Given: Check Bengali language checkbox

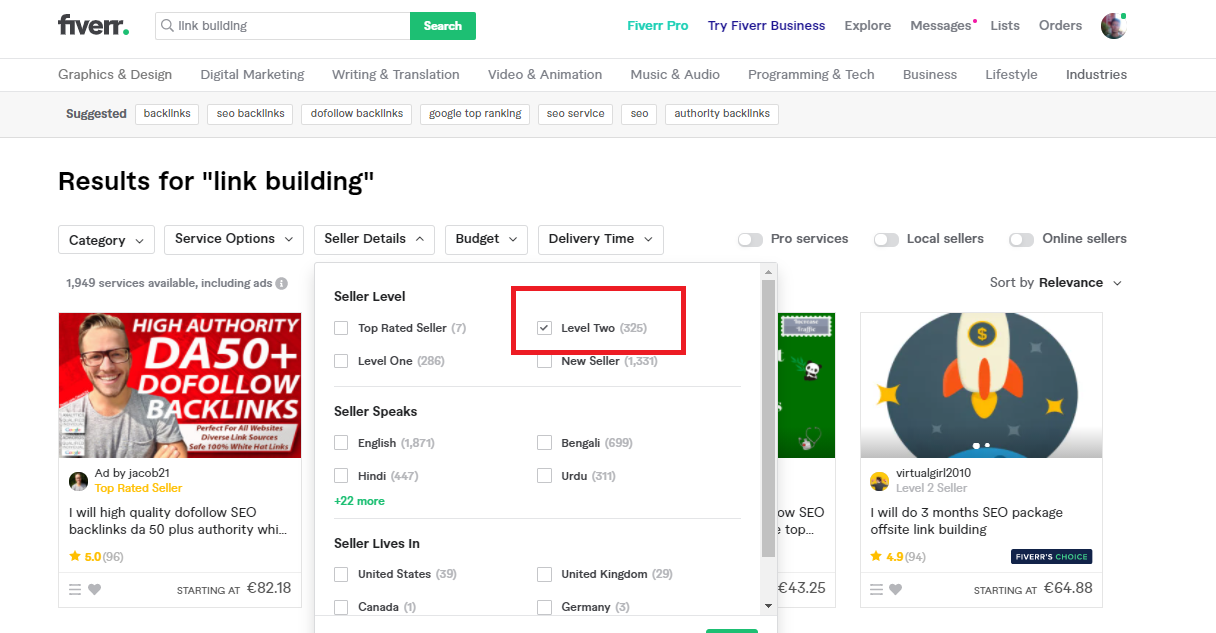Looking at the screenshot, I should click(544, 443).
